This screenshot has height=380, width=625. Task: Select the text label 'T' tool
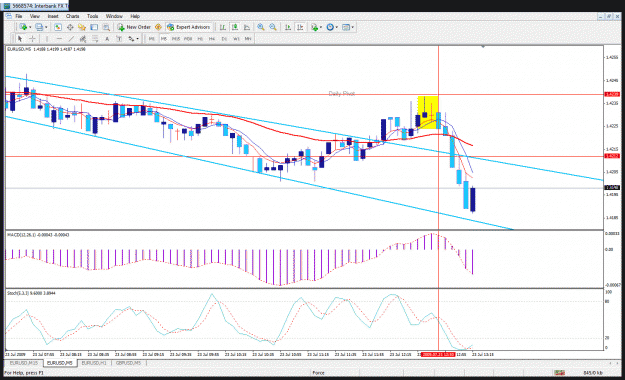pos(119,39)
